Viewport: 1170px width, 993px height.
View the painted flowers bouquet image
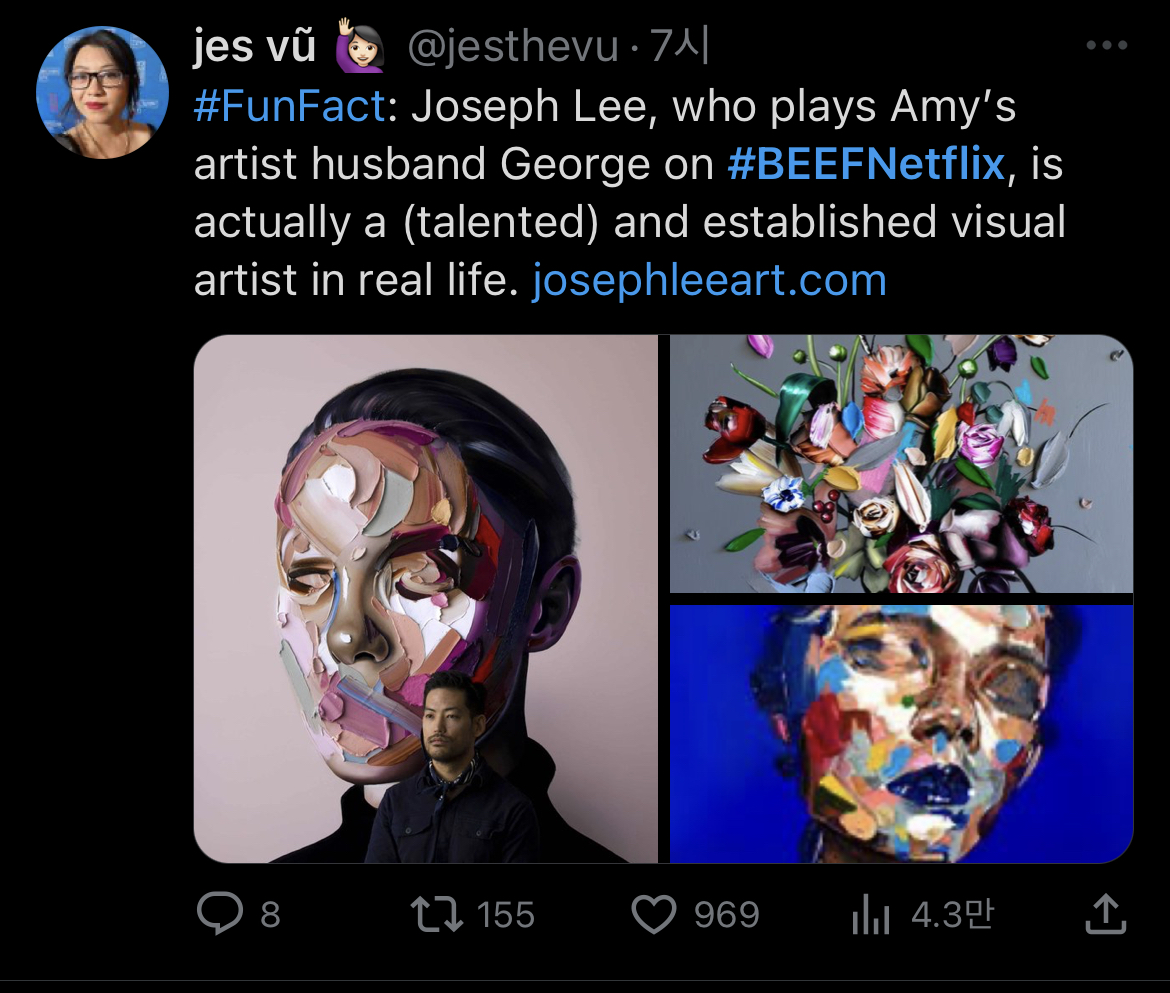coord(901,463)
